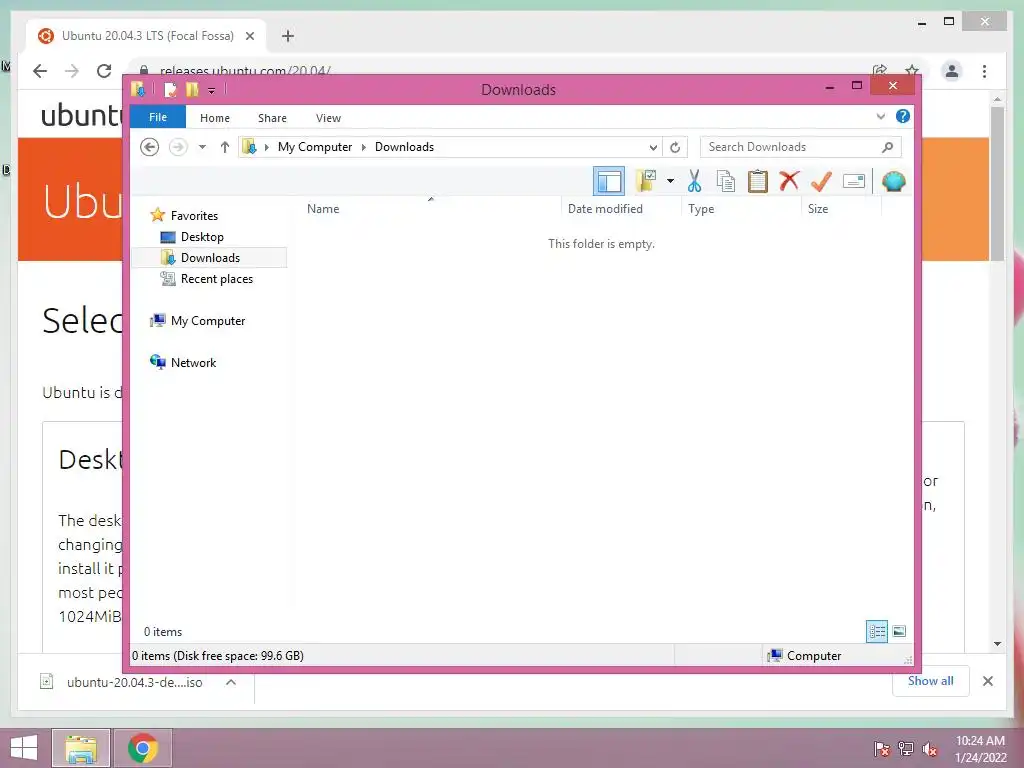Open options arrow for downloaded ubuntu iso
The width and height of the screenshot is (1024, 768).
click(231, 682)
